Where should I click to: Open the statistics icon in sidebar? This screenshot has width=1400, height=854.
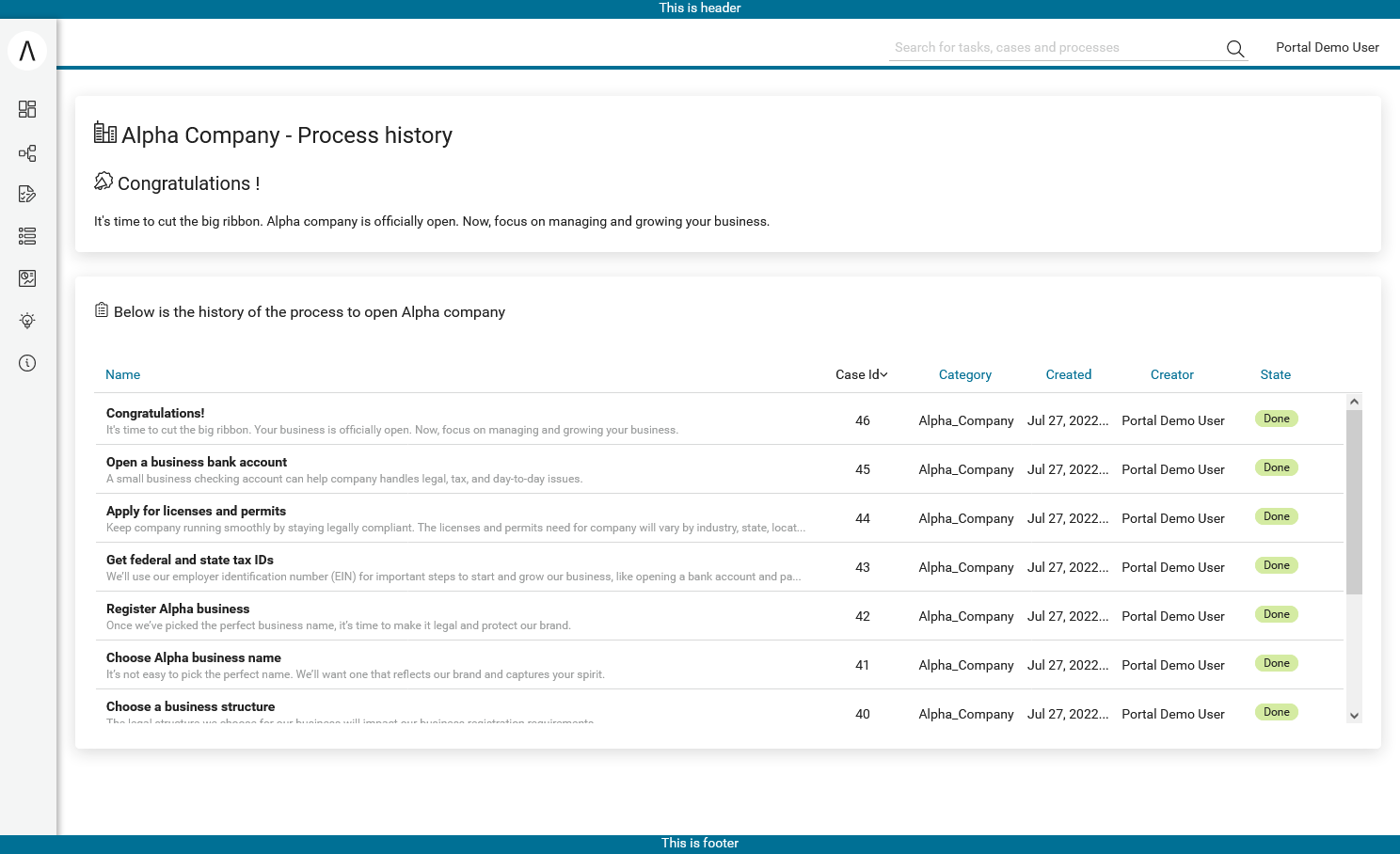click(27, 278)
